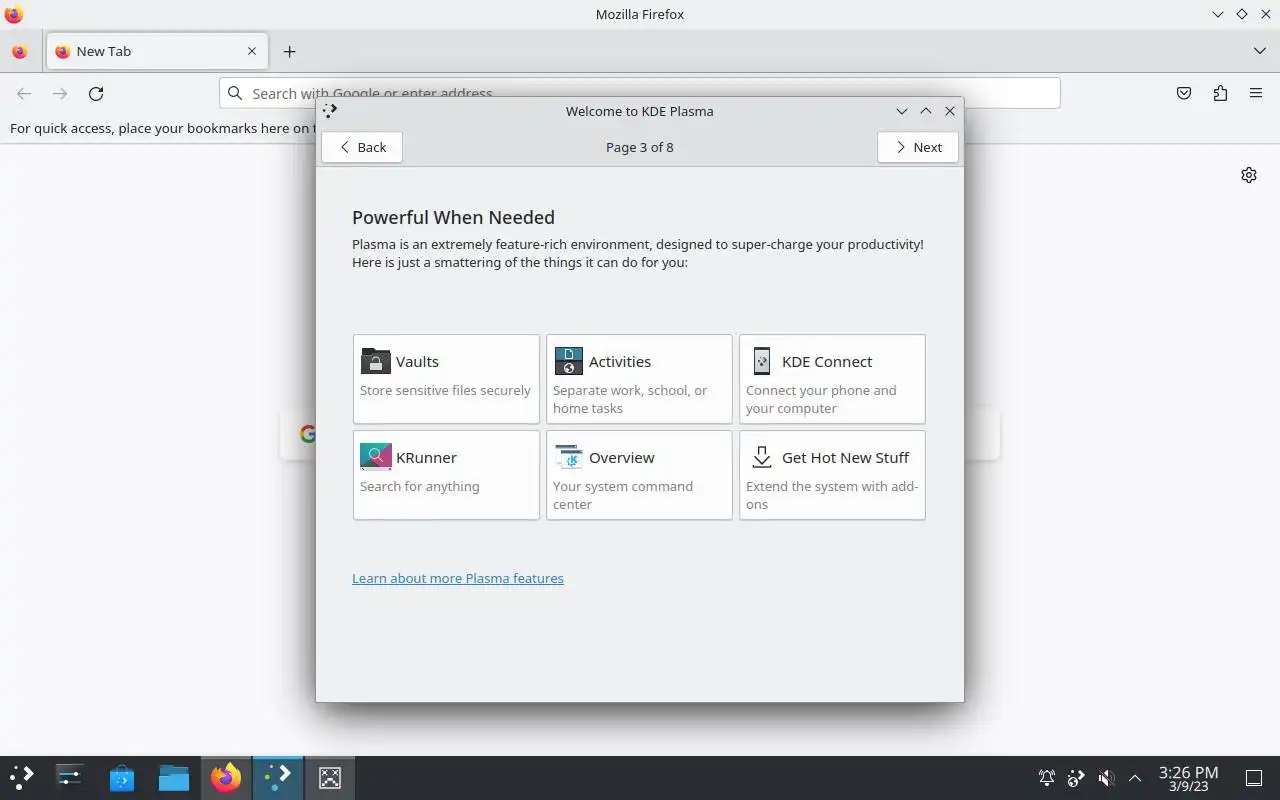Open the Vaults feature card

446,379
